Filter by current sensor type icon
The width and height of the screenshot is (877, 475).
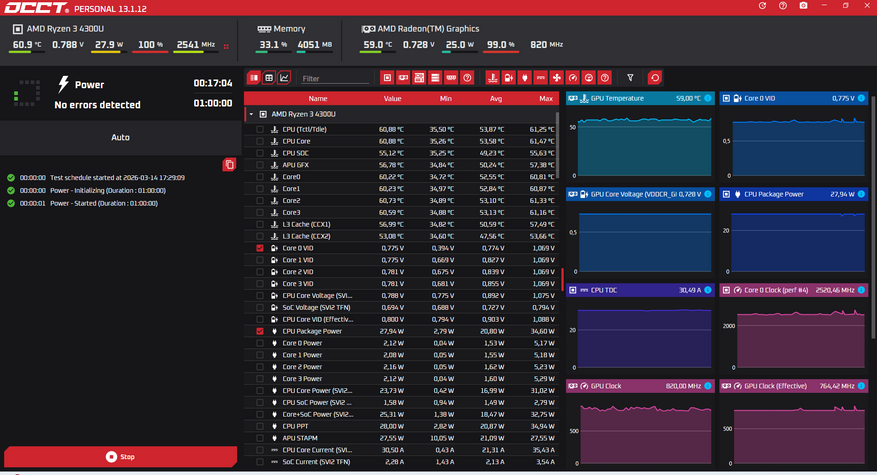point(540,78)
